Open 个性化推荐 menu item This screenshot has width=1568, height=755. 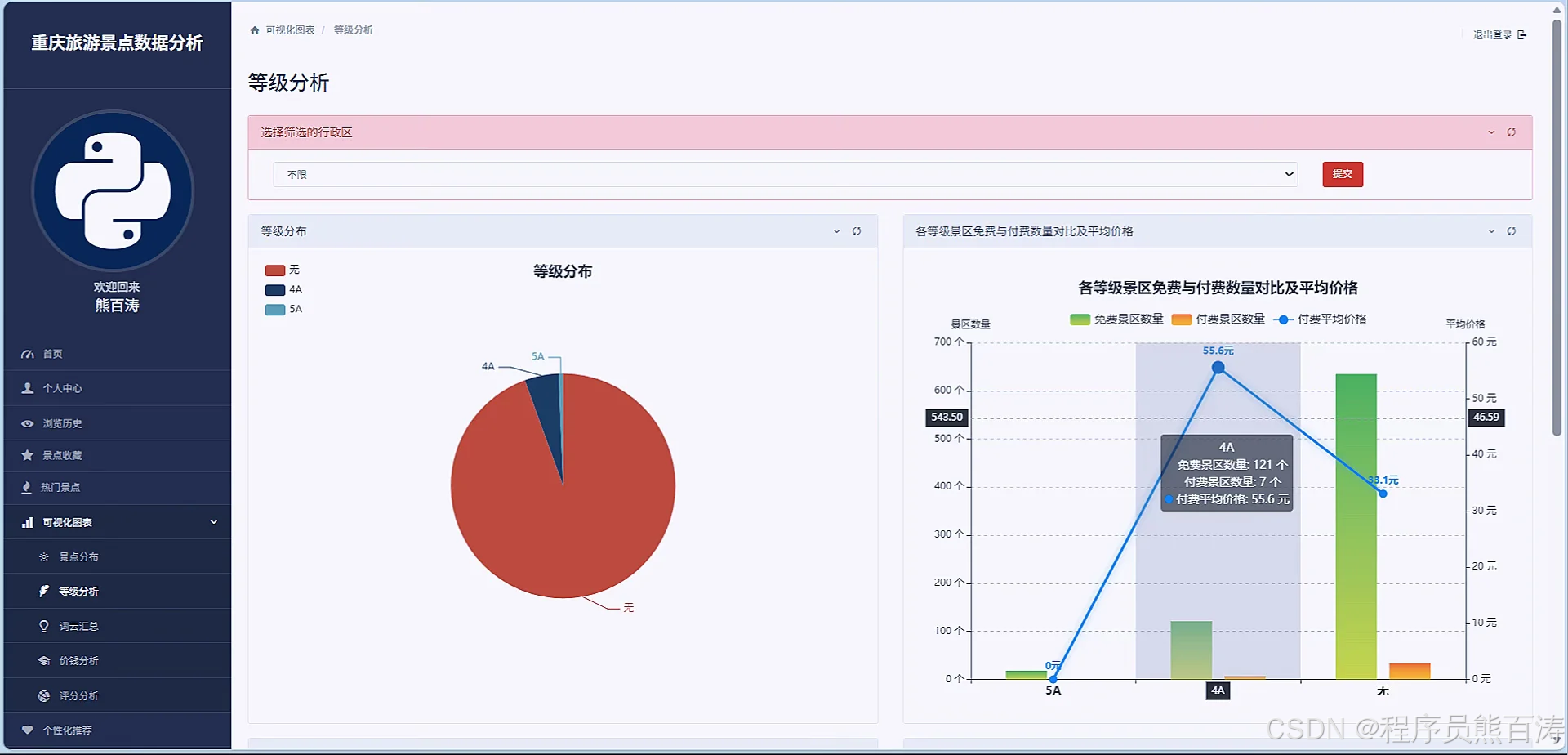point(118,730)
